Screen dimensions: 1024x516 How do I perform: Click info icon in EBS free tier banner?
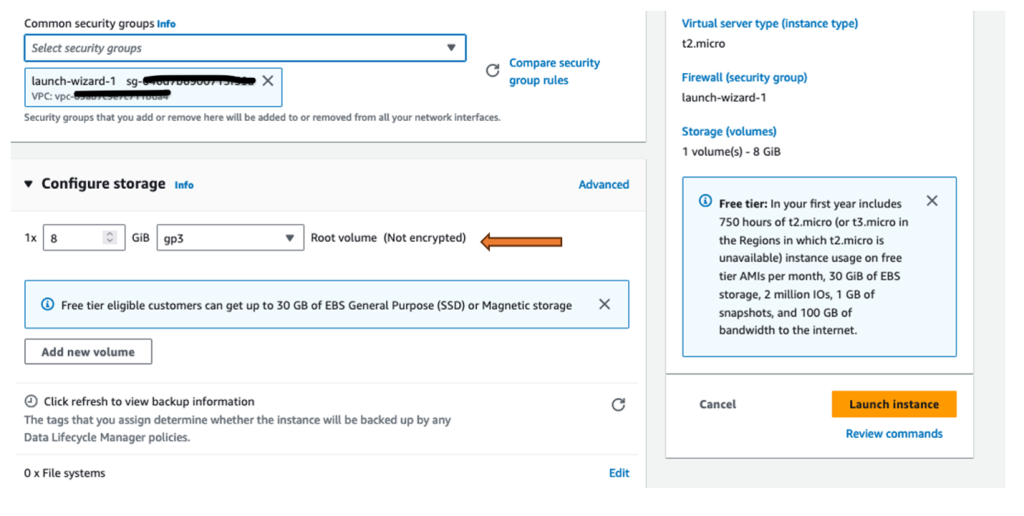click(x=48, y=304)
